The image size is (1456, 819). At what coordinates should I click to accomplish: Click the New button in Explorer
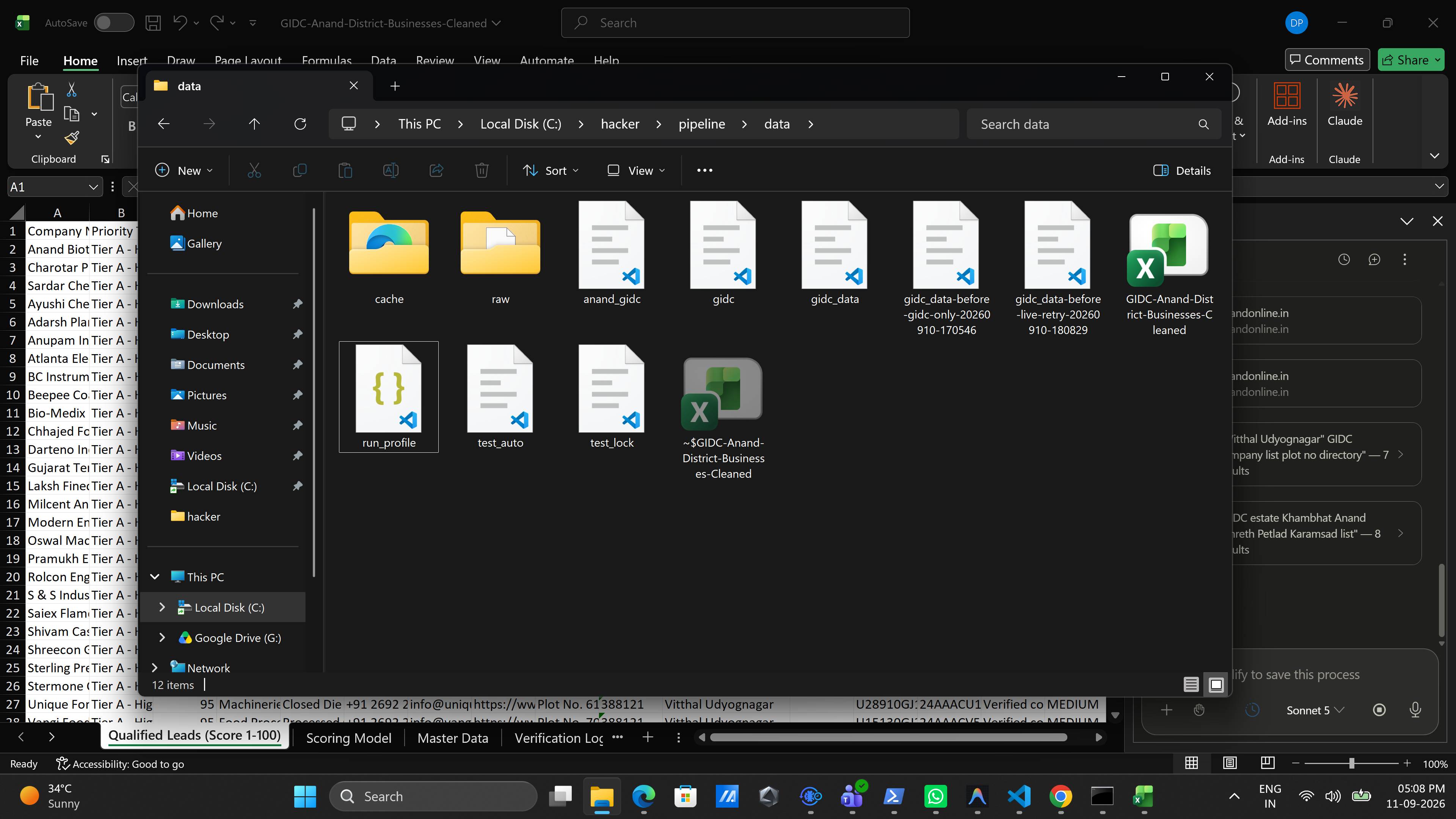(184, 170)
